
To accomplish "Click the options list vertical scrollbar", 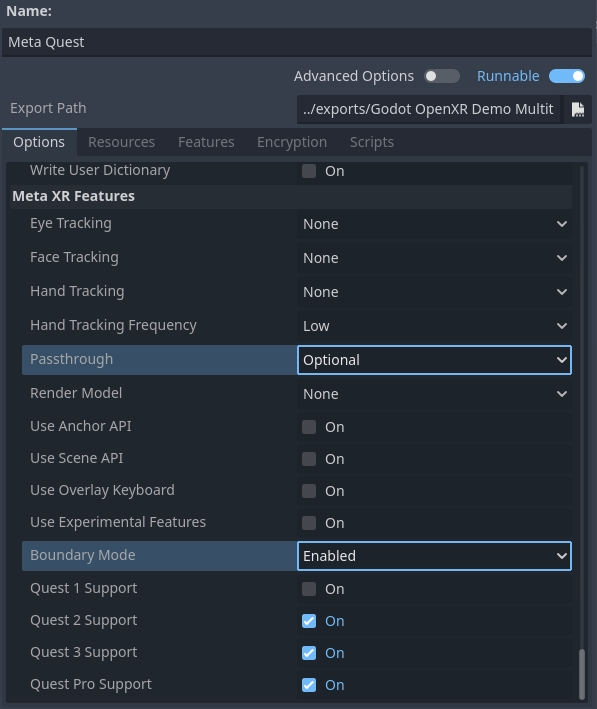I will tap(582, 675).
